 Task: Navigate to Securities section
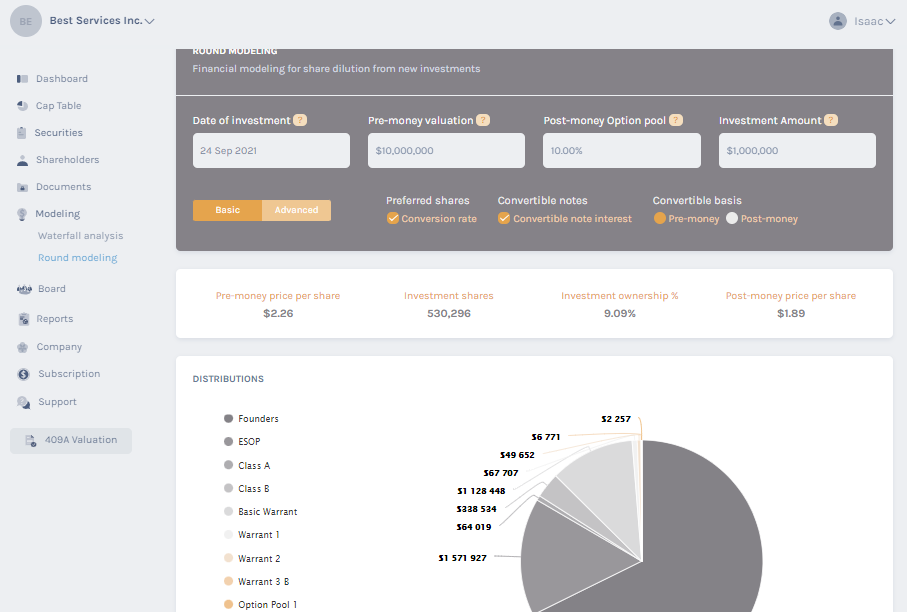(58, 133)
